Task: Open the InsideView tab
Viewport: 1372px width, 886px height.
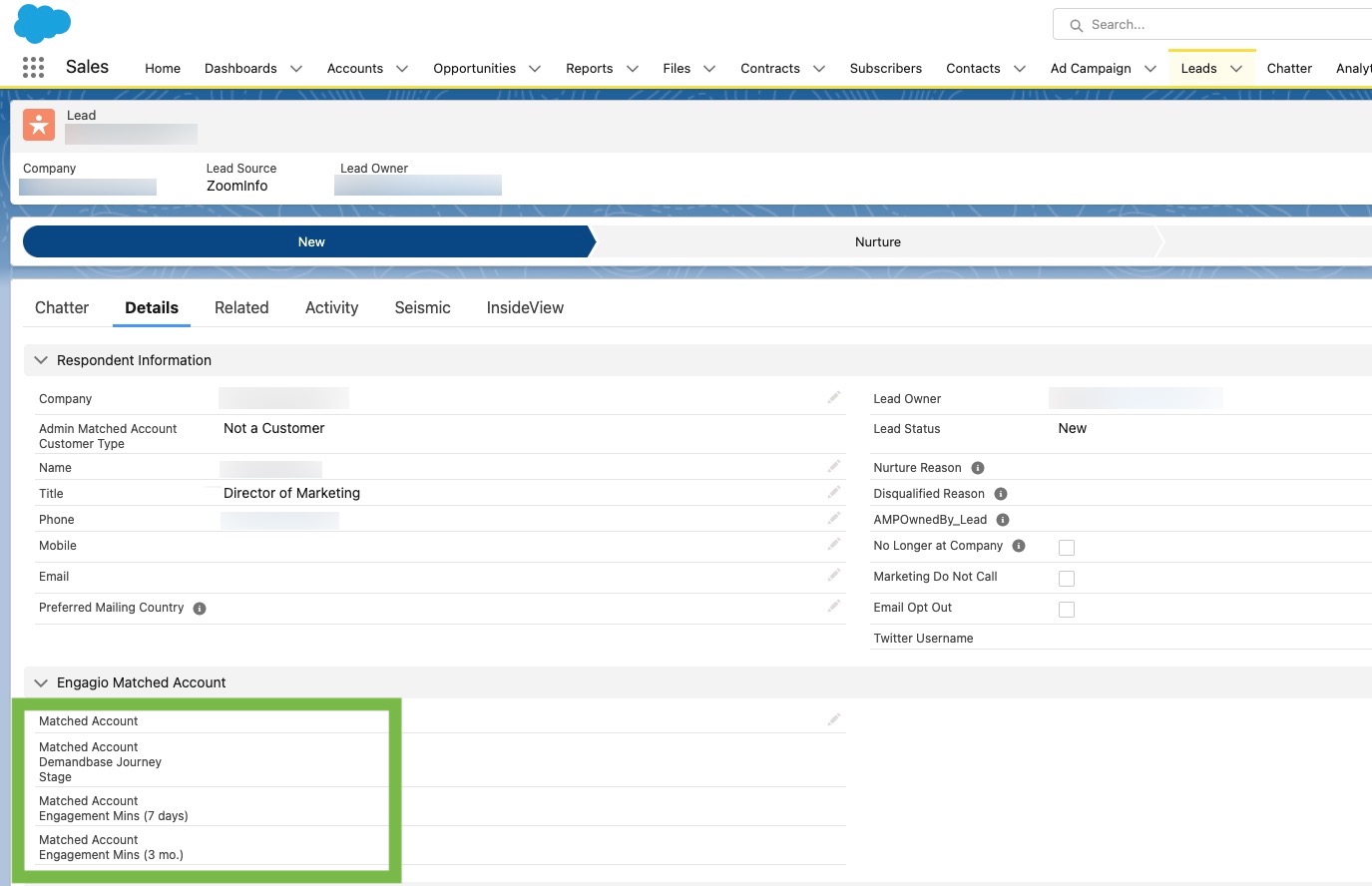Action: pos(525,308)
